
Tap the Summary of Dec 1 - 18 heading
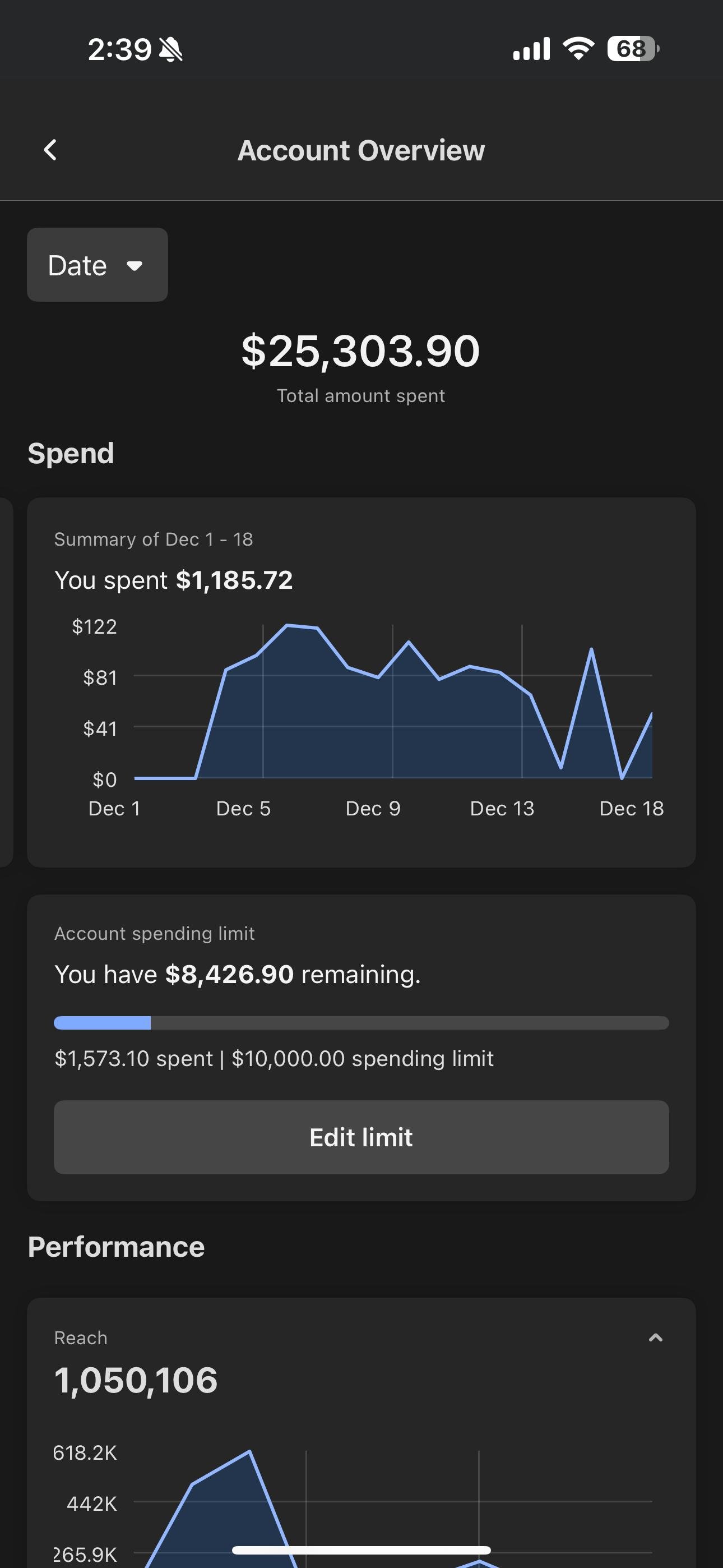(154, 539)
